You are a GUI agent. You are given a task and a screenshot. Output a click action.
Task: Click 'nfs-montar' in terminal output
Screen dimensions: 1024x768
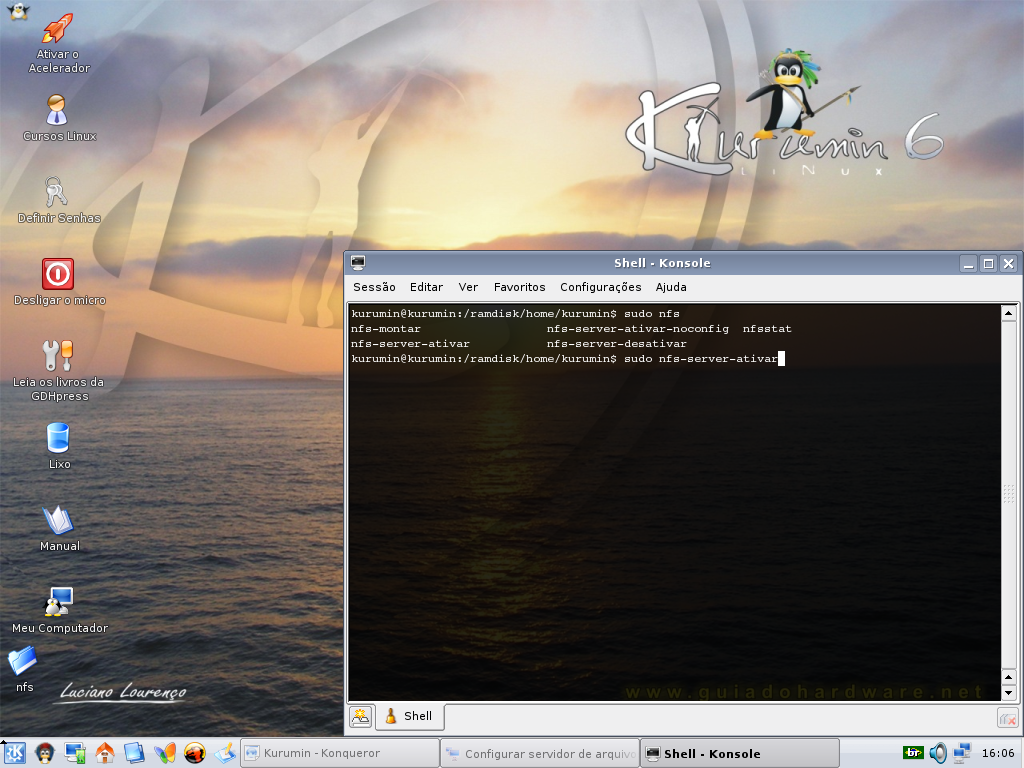(386, 328)
